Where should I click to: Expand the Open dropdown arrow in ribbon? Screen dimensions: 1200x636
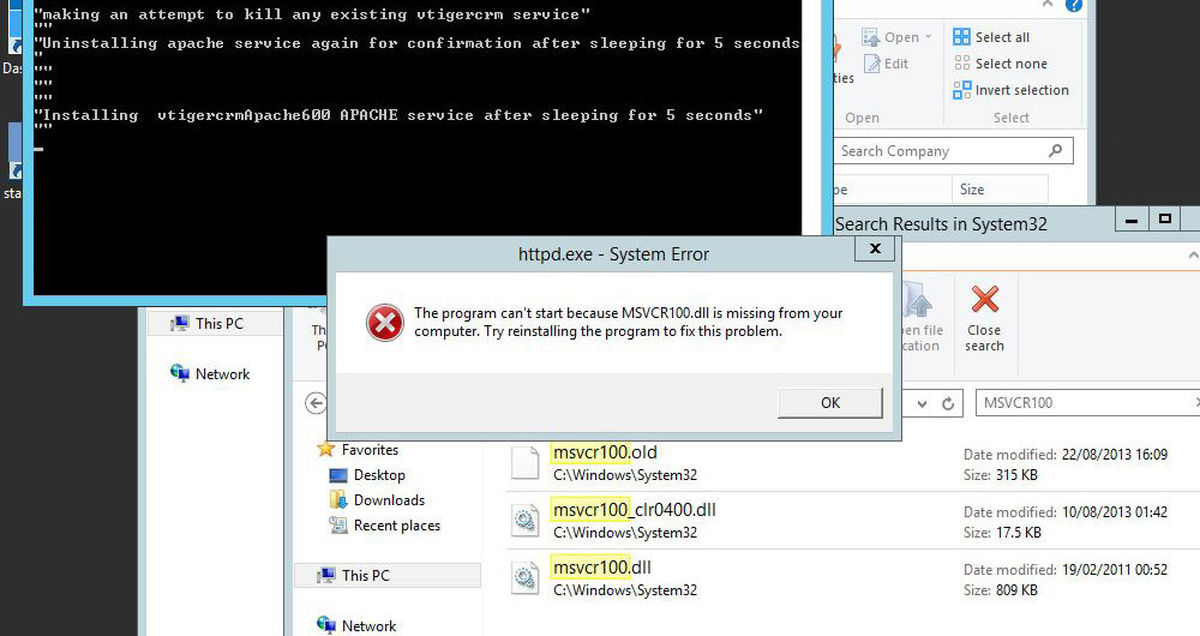pos(928,37)
